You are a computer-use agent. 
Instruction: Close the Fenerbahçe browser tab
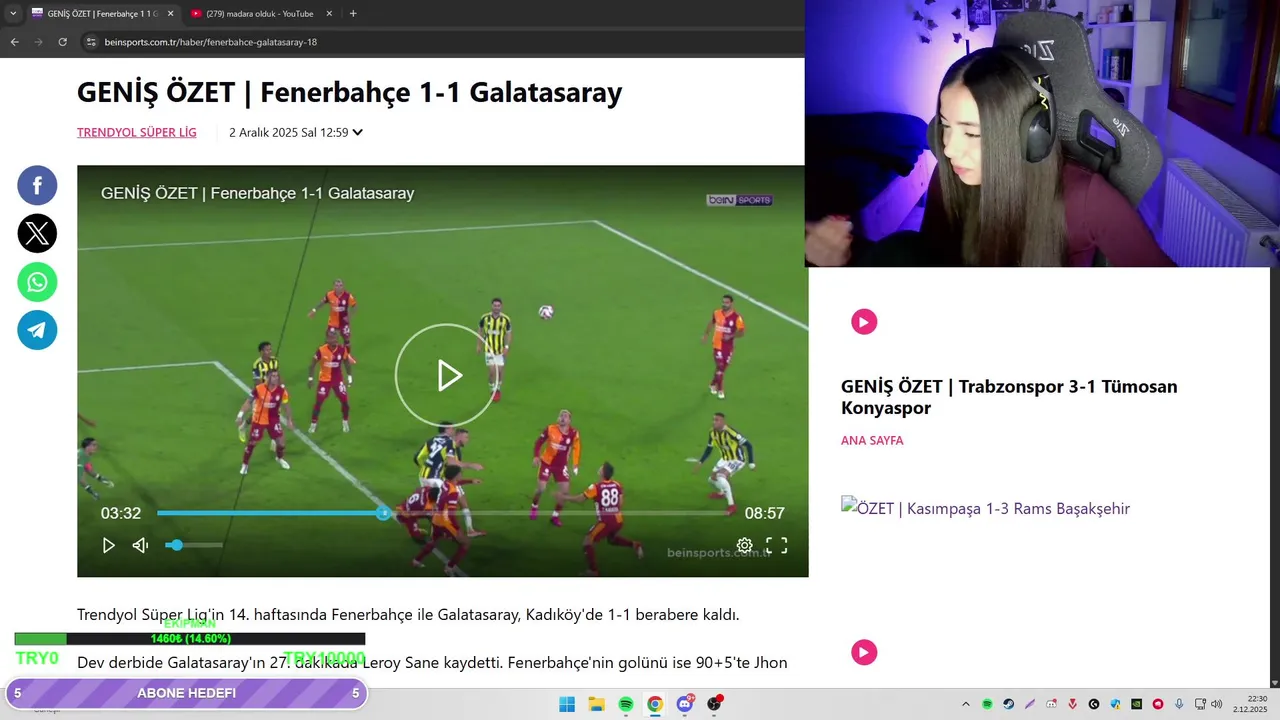click(170, 14)
